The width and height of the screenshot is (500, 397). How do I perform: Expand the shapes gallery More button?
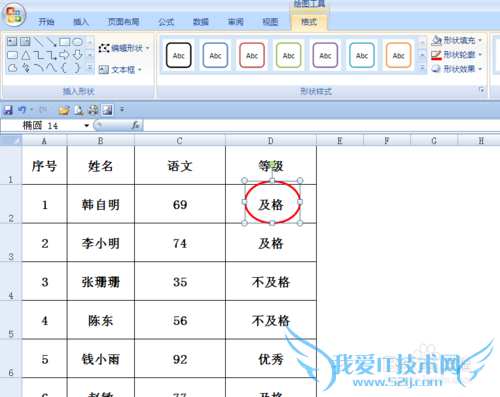pos(90,68)
